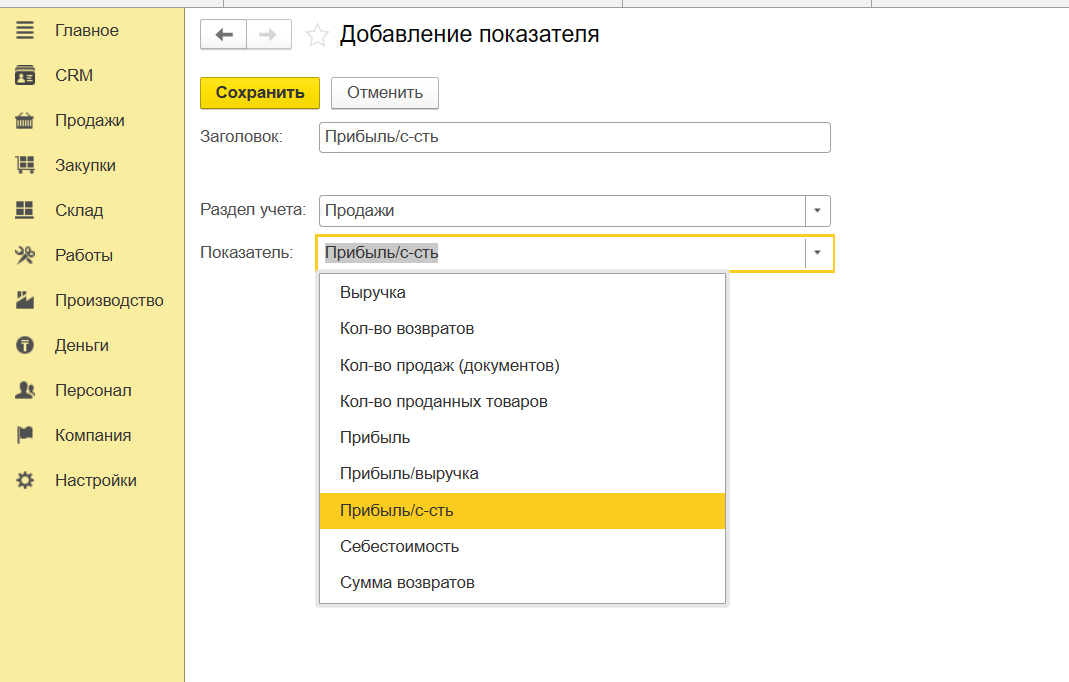Click the Производство factory icon
Image resolution: width=1069 pixels, height=682 pixels.
pos(25,301)
